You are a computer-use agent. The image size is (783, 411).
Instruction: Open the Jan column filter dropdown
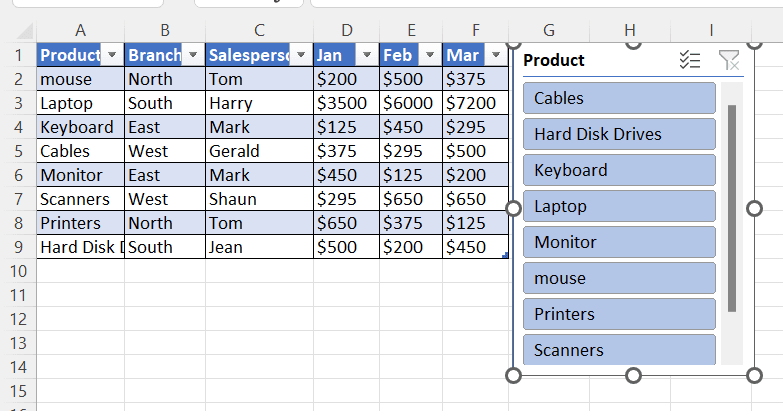tap(367, 55)
